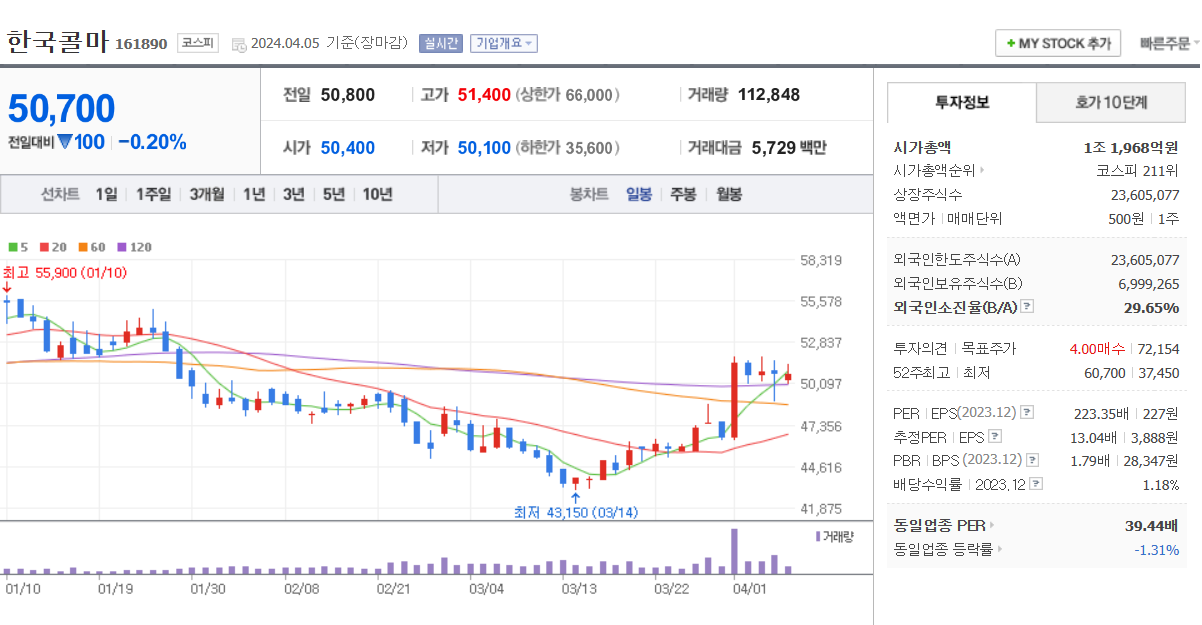
Task: Click the 시가 50,400 value
Action: (x=348, y=148)
